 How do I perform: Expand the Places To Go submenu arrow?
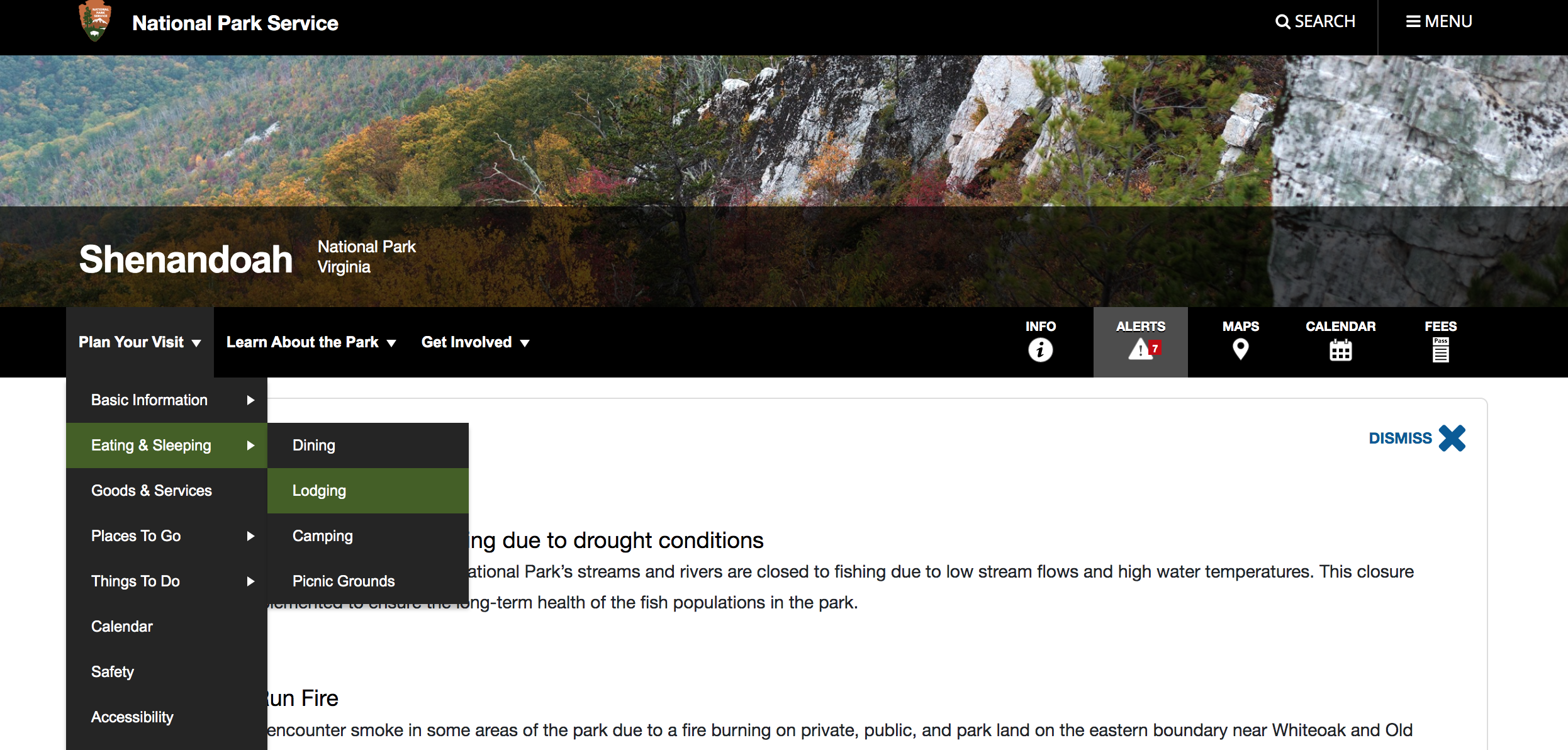250,536
